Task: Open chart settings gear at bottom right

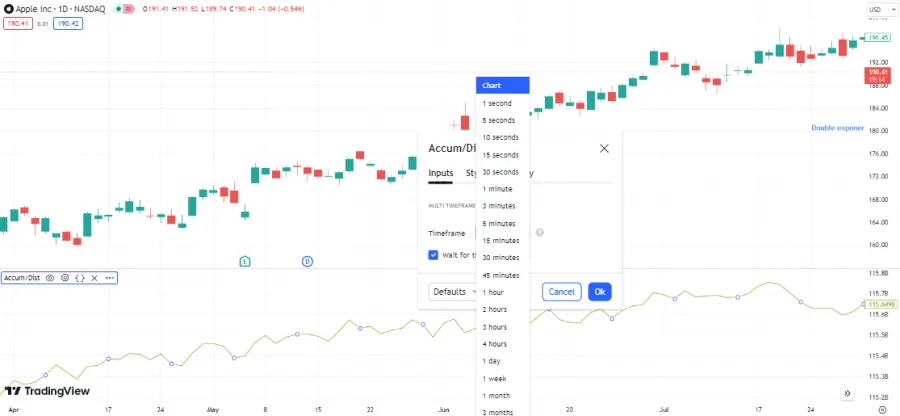Action: tap(883, 410)
